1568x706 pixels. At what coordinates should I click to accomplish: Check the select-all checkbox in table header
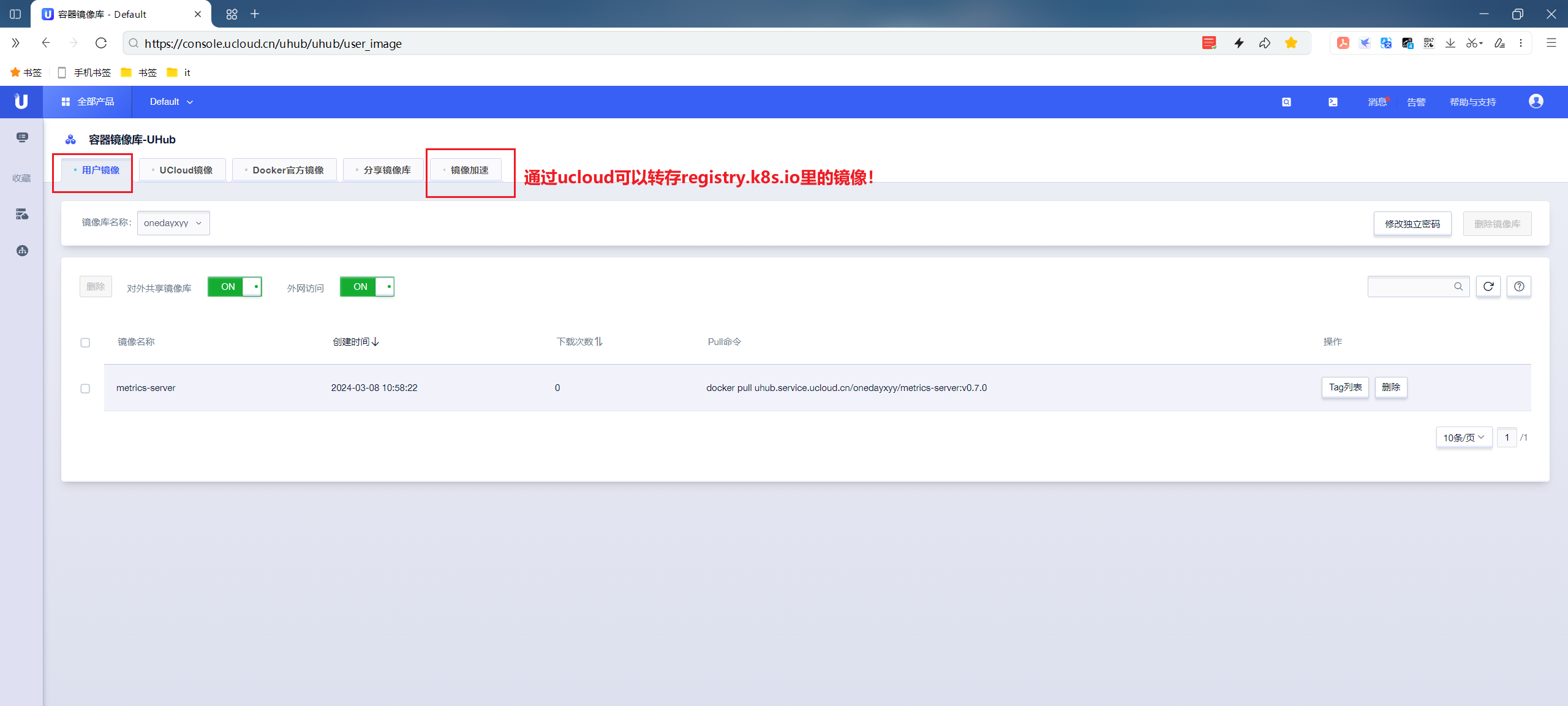[x=85, y=343]
